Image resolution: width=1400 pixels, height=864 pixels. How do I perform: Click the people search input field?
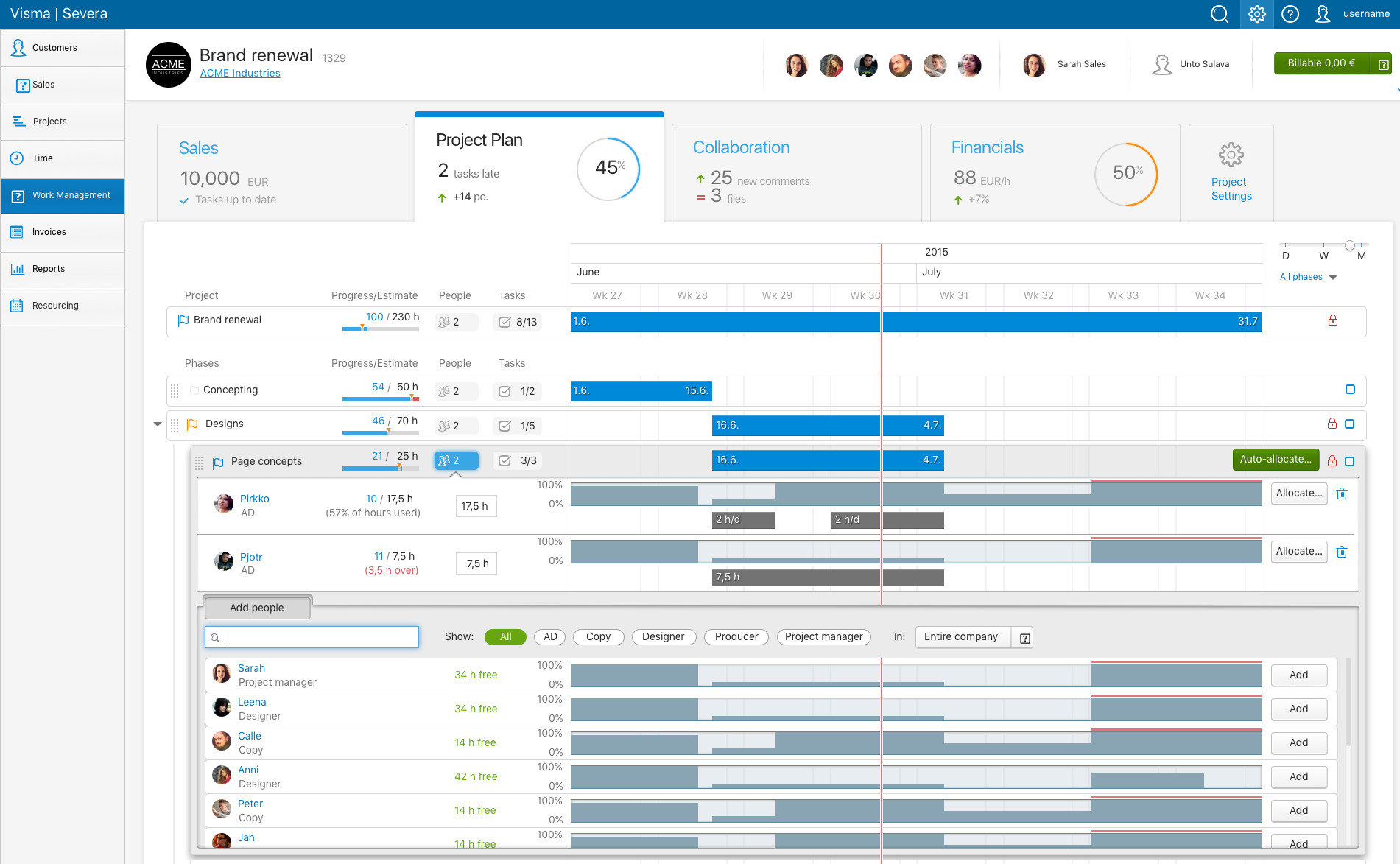tap(312, 637)
